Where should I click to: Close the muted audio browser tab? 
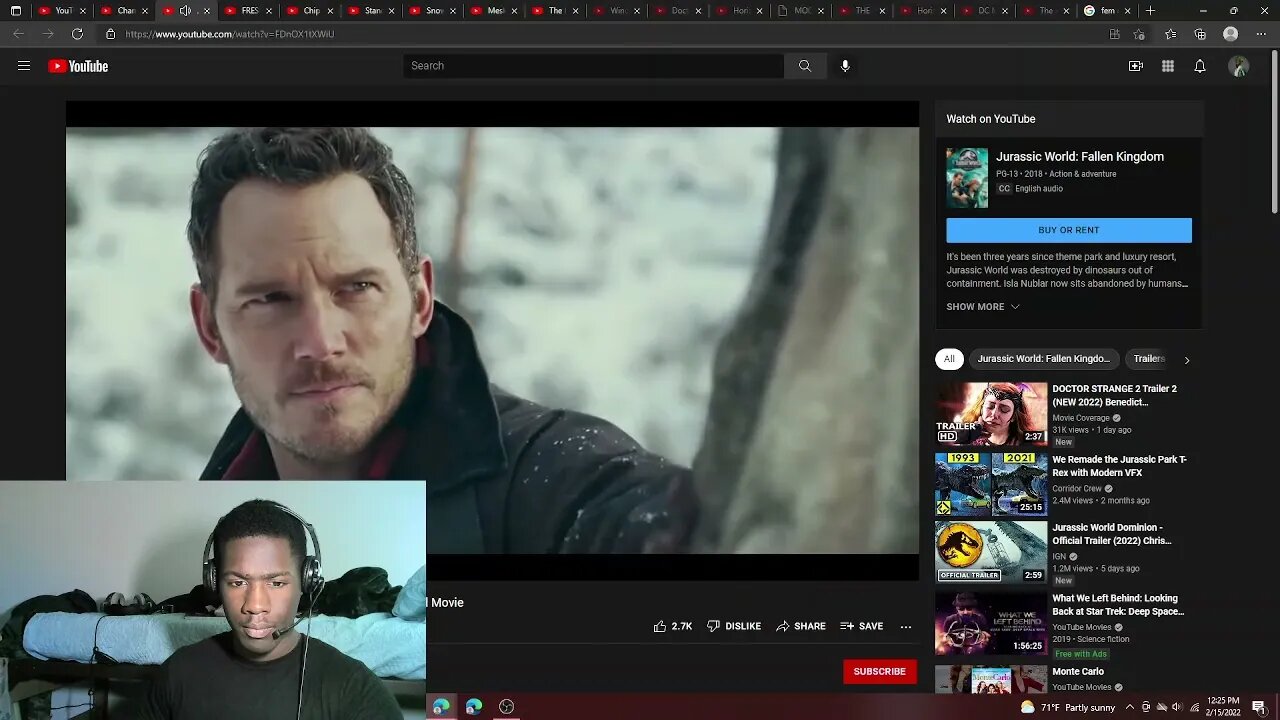click(x=207, y=11)
